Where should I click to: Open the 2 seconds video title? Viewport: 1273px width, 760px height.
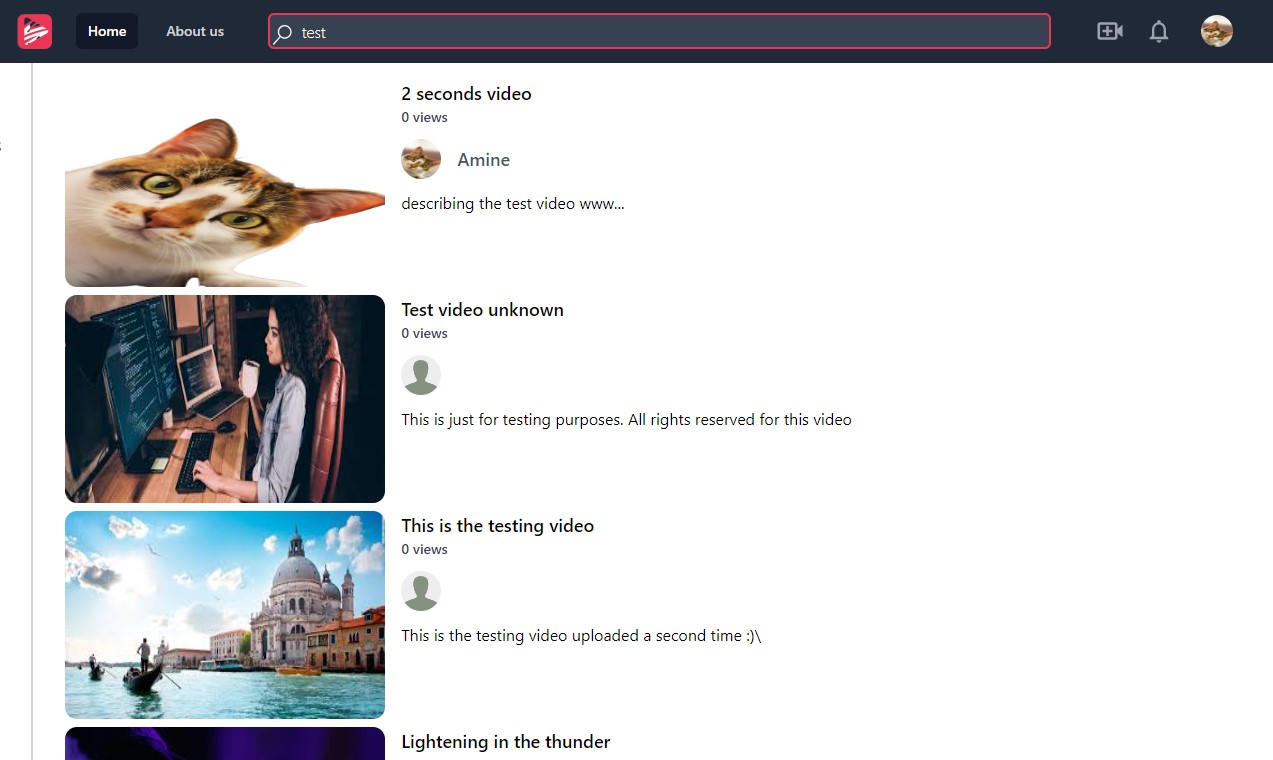tap(466, 94)
